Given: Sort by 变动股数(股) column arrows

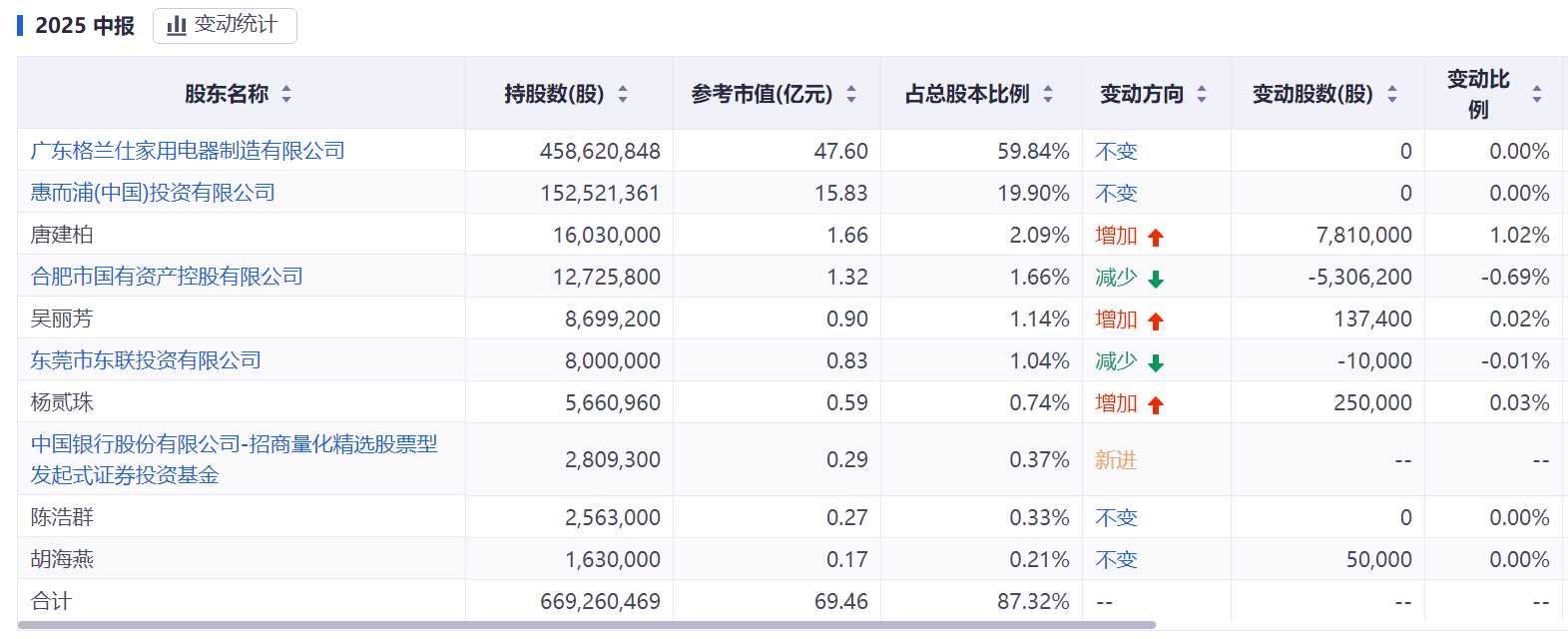Looking at the screenshot, I should coord(1392,94).
